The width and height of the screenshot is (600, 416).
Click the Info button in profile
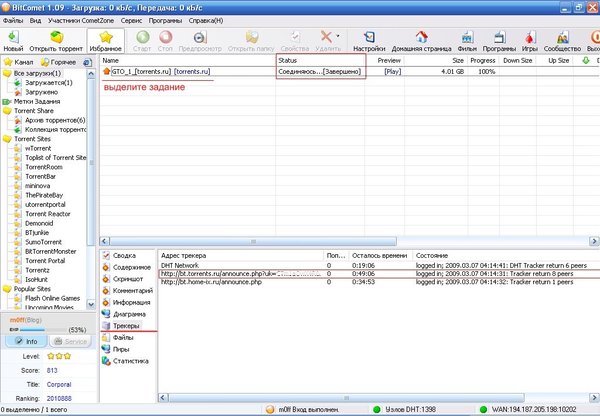pos(26,341)
